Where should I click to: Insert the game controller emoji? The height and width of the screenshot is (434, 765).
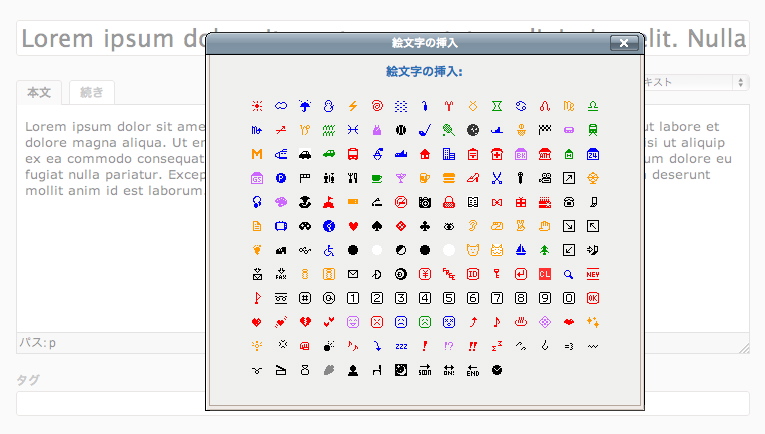tap(305, 226)
